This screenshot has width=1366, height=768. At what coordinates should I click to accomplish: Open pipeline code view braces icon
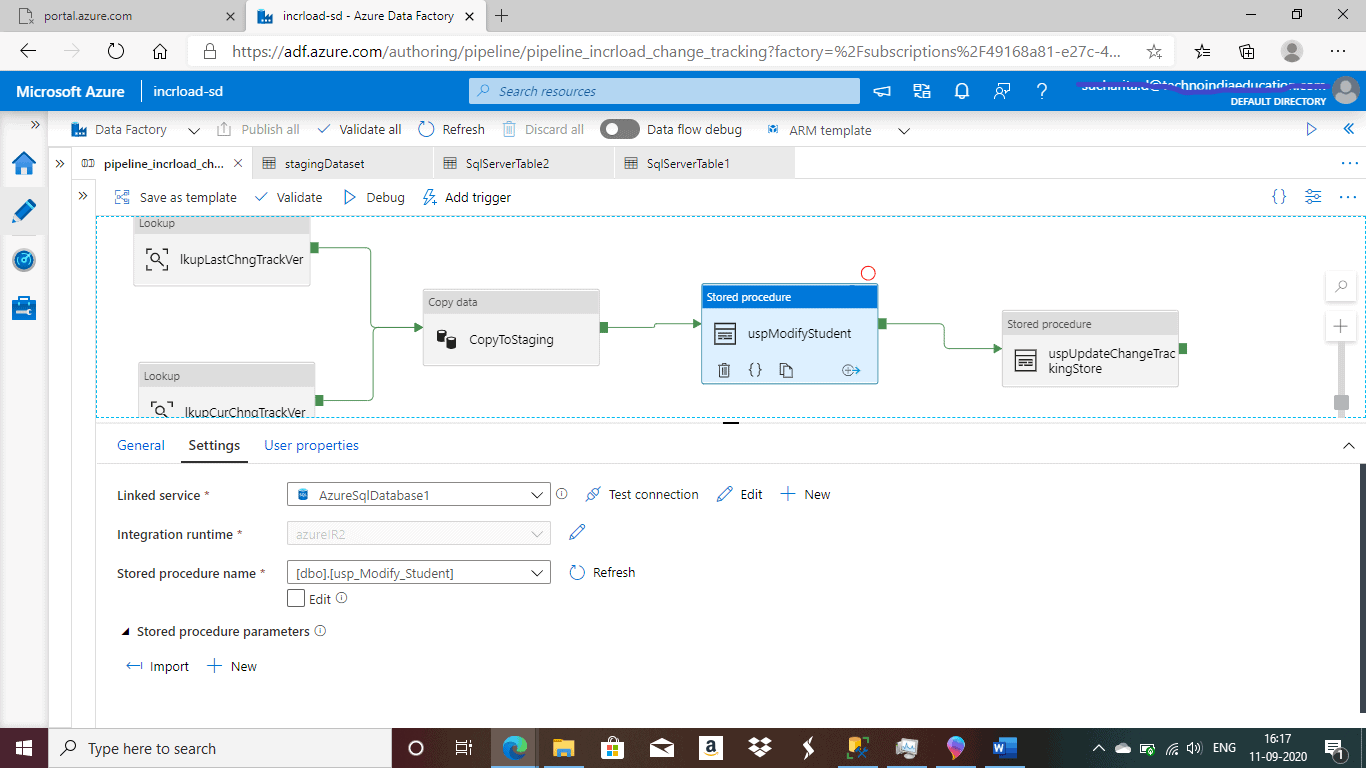1279,197
